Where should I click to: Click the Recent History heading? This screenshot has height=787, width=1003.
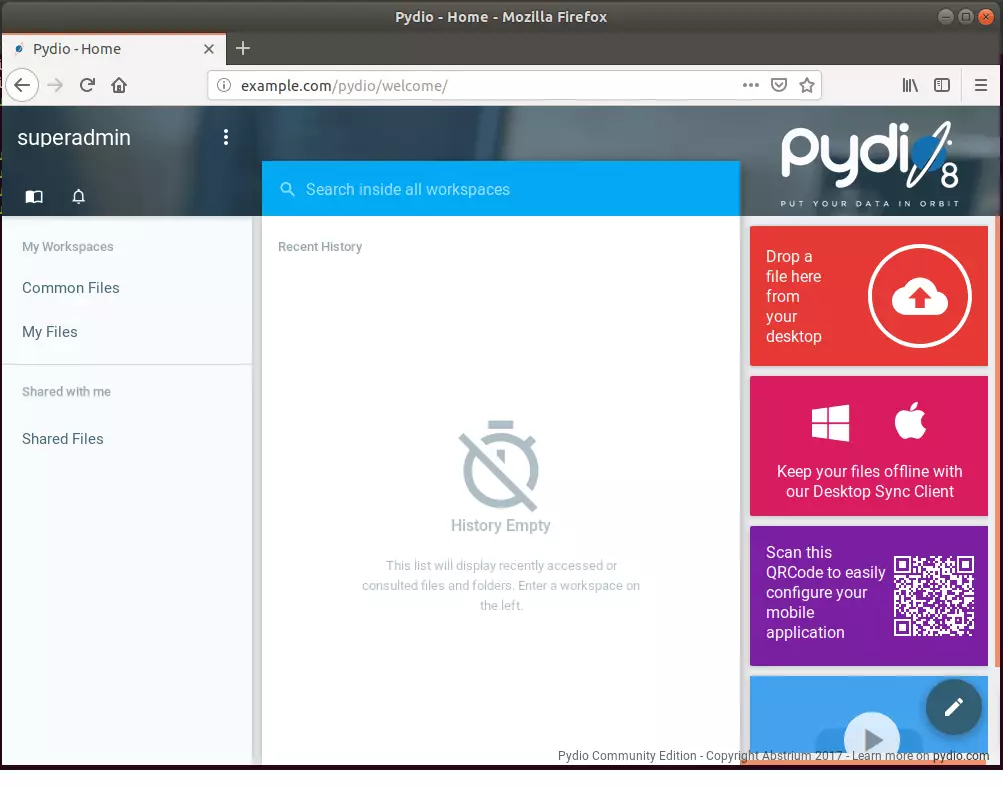pyautogui.click(x=320, y=247)
